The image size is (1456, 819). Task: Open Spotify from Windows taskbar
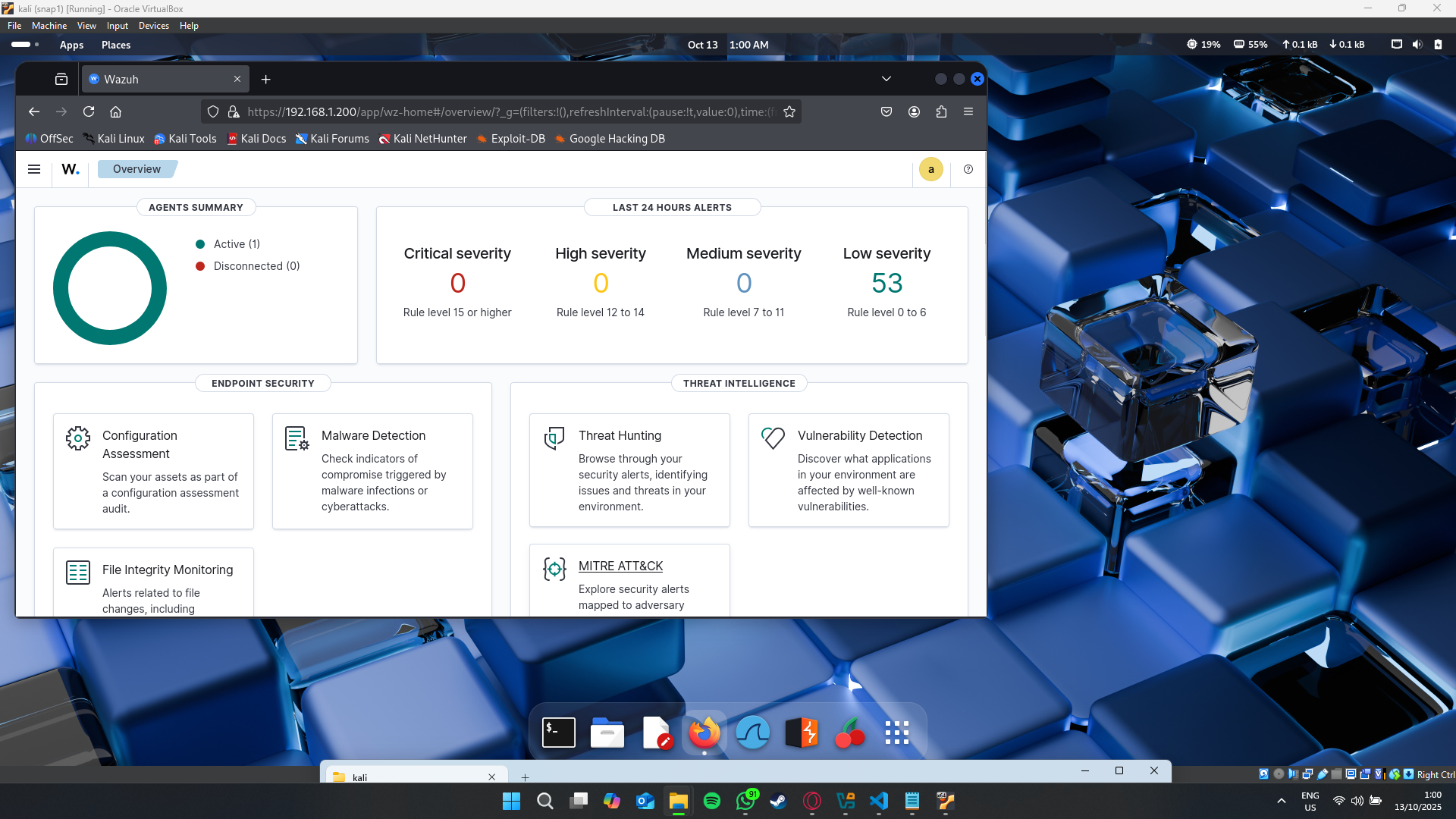tap(712, 801)
